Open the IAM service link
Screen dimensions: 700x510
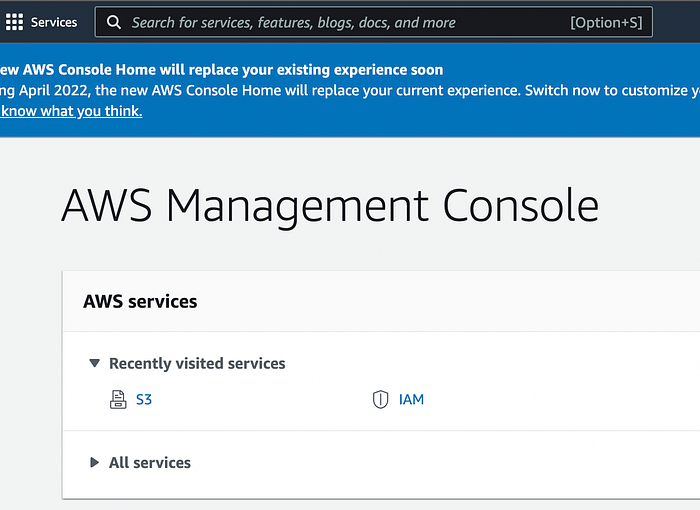411,399
